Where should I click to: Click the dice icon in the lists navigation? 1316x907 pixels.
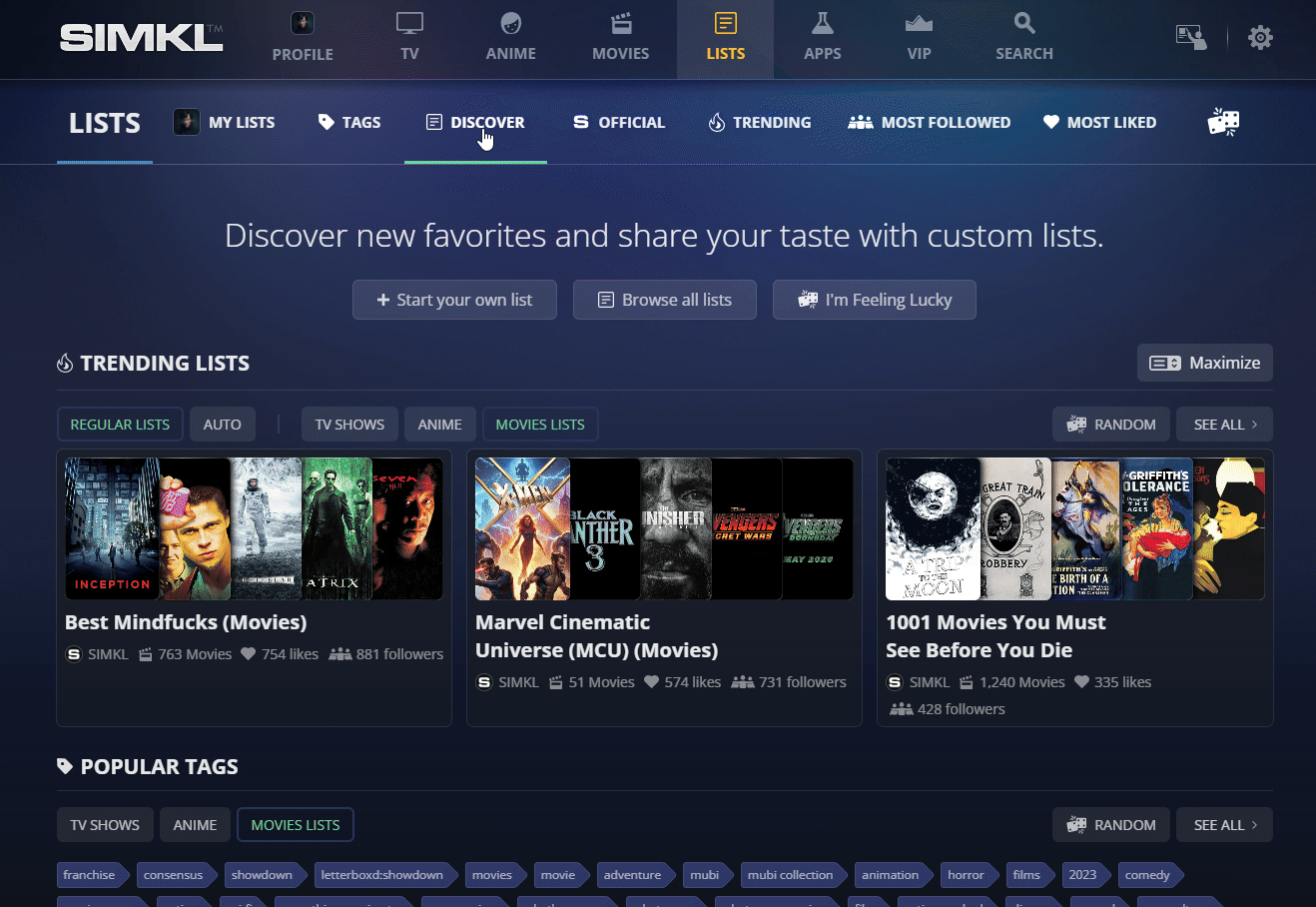1223,122
